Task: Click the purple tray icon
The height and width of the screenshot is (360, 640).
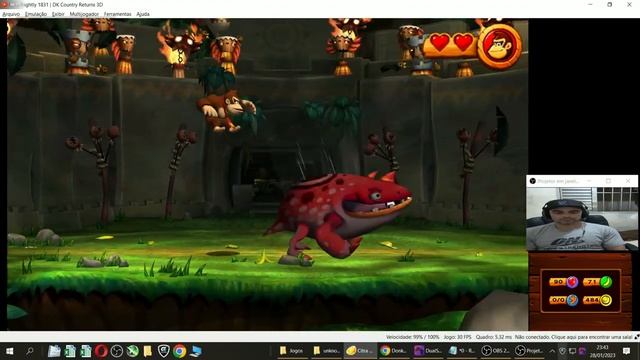Action: tap(582, 351)
